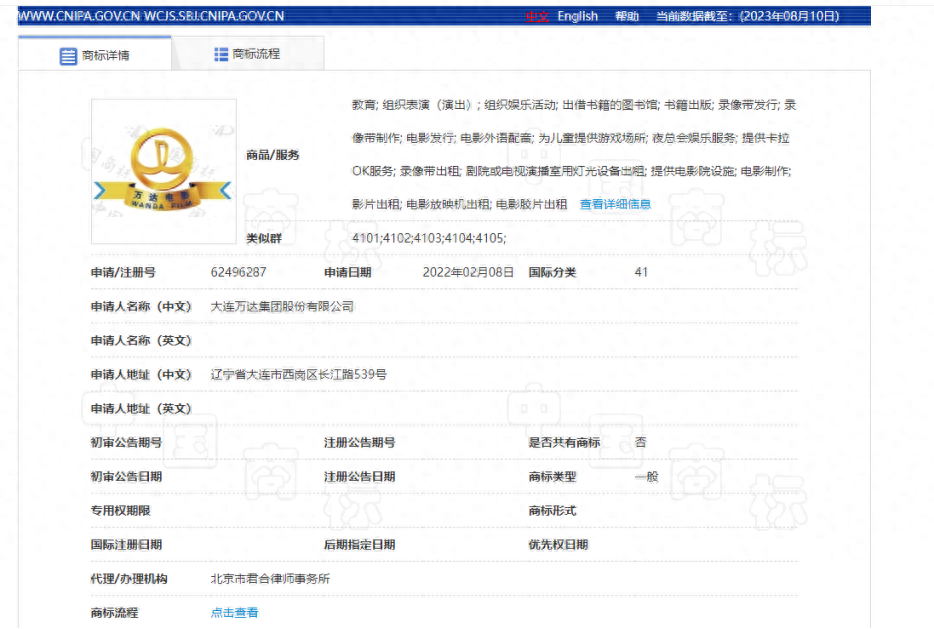Switch display language to 中文
Viewport: 934px width, 629px height.
[x=536, y=15]
